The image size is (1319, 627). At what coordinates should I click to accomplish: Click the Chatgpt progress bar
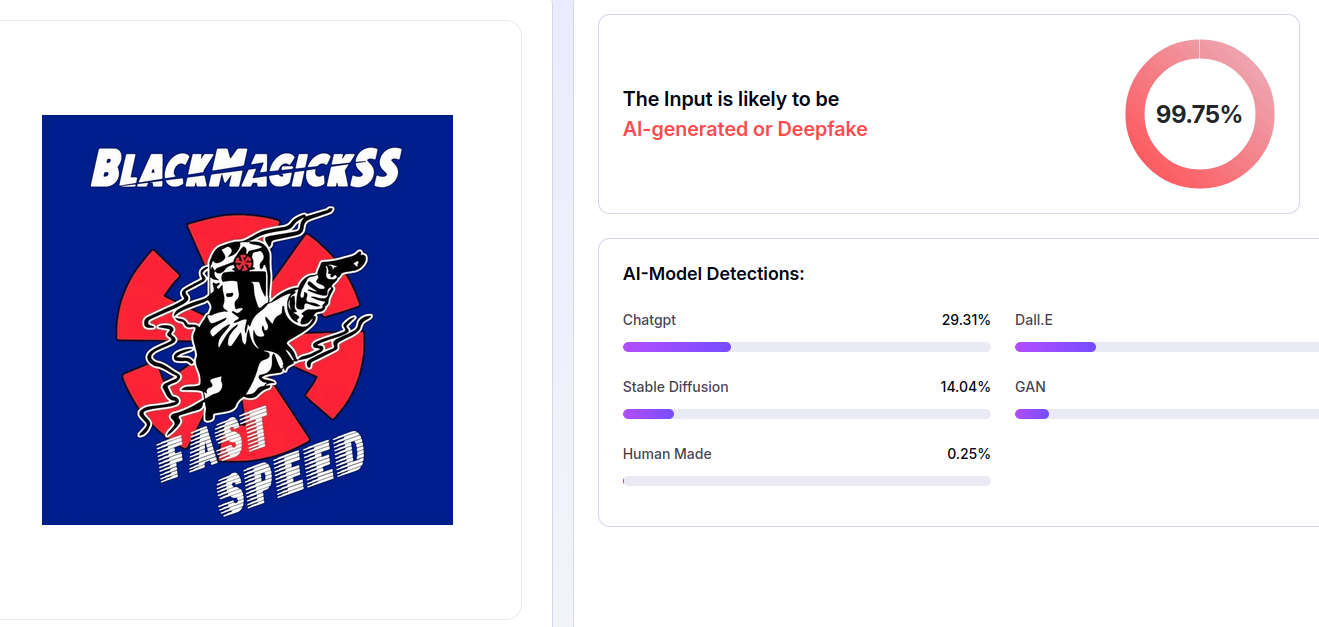pyautogui.click(x=806, y=347)
